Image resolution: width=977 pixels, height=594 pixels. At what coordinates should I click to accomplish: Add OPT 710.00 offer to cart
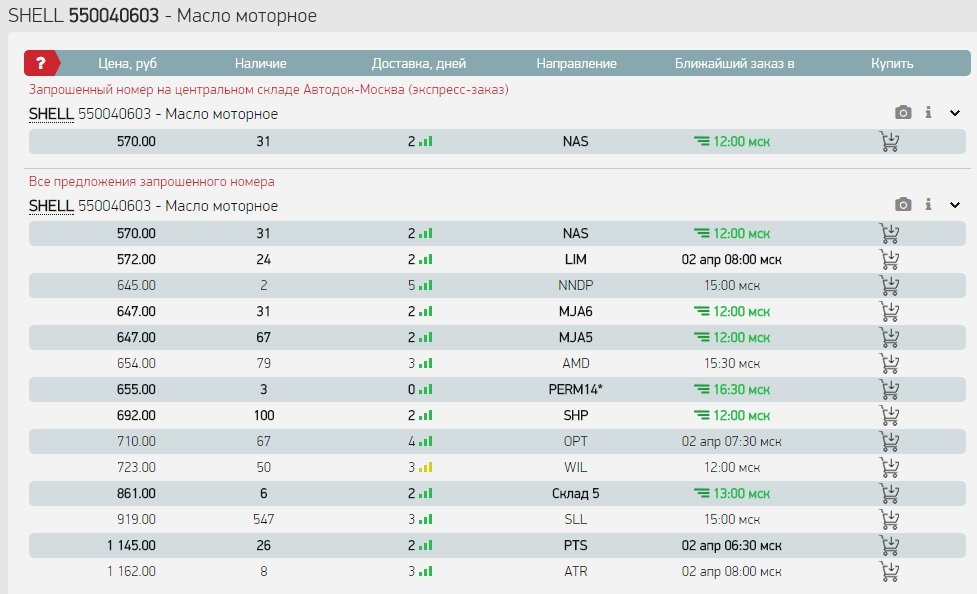pos(889,441)
